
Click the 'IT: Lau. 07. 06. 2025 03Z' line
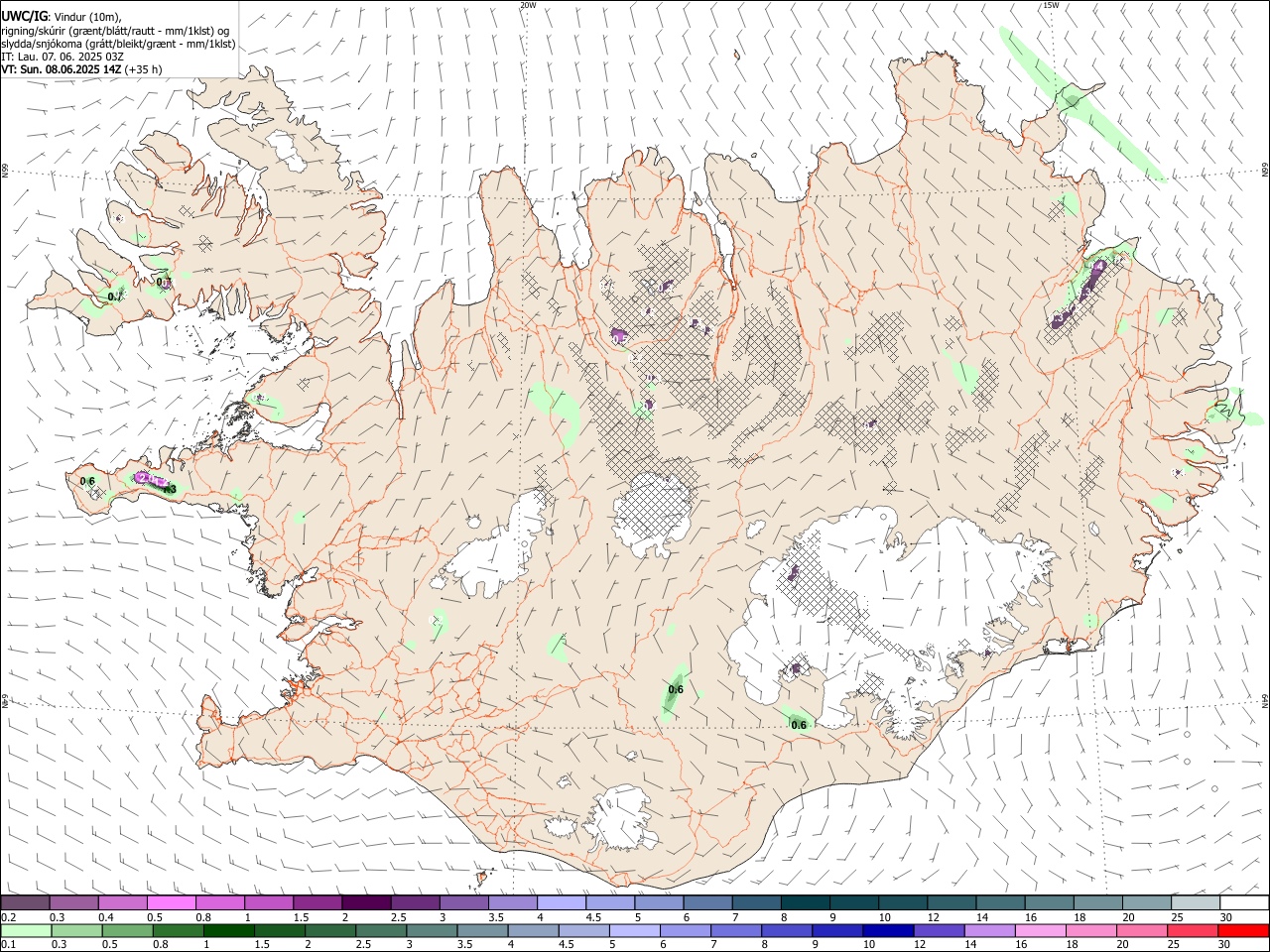[63, 57]
